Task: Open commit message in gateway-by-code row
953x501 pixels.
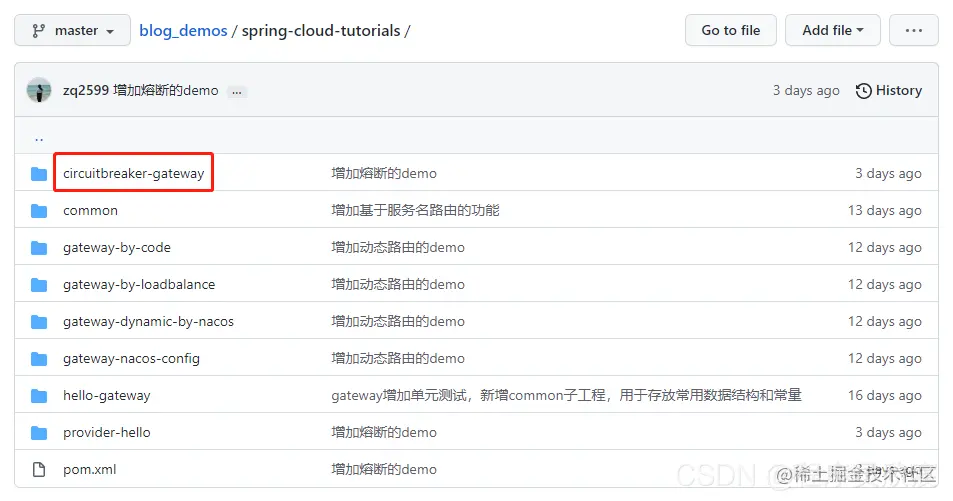Action: tap(398, 247)
